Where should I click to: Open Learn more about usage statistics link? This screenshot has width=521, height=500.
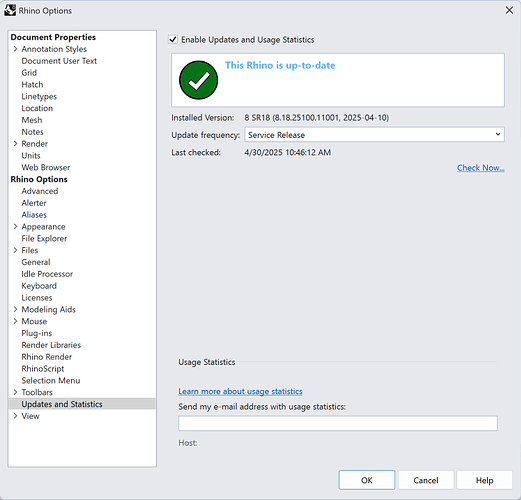pos(240,391)
